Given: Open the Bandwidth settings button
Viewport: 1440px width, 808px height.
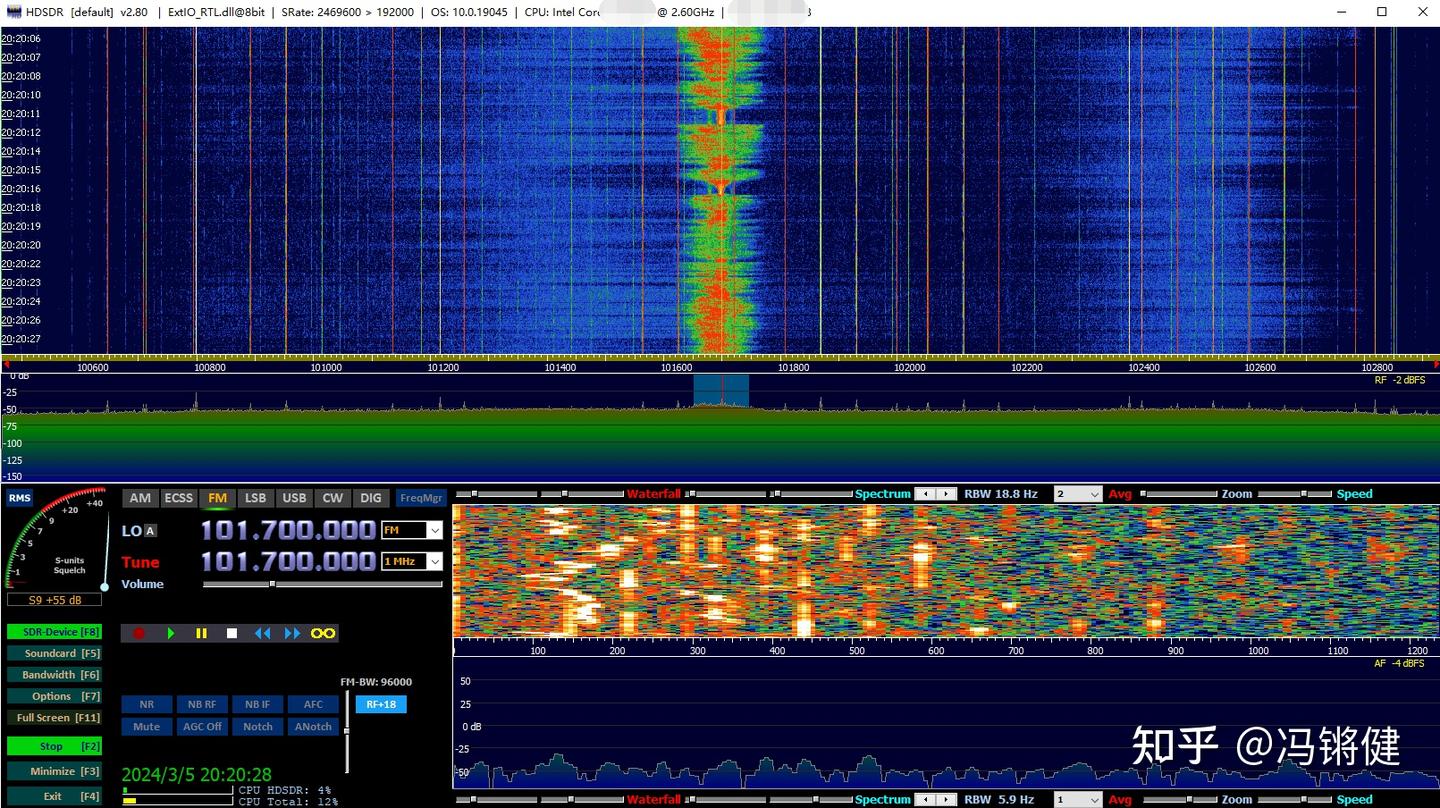Looking at the screenshot, I should (x=55, y=674).
